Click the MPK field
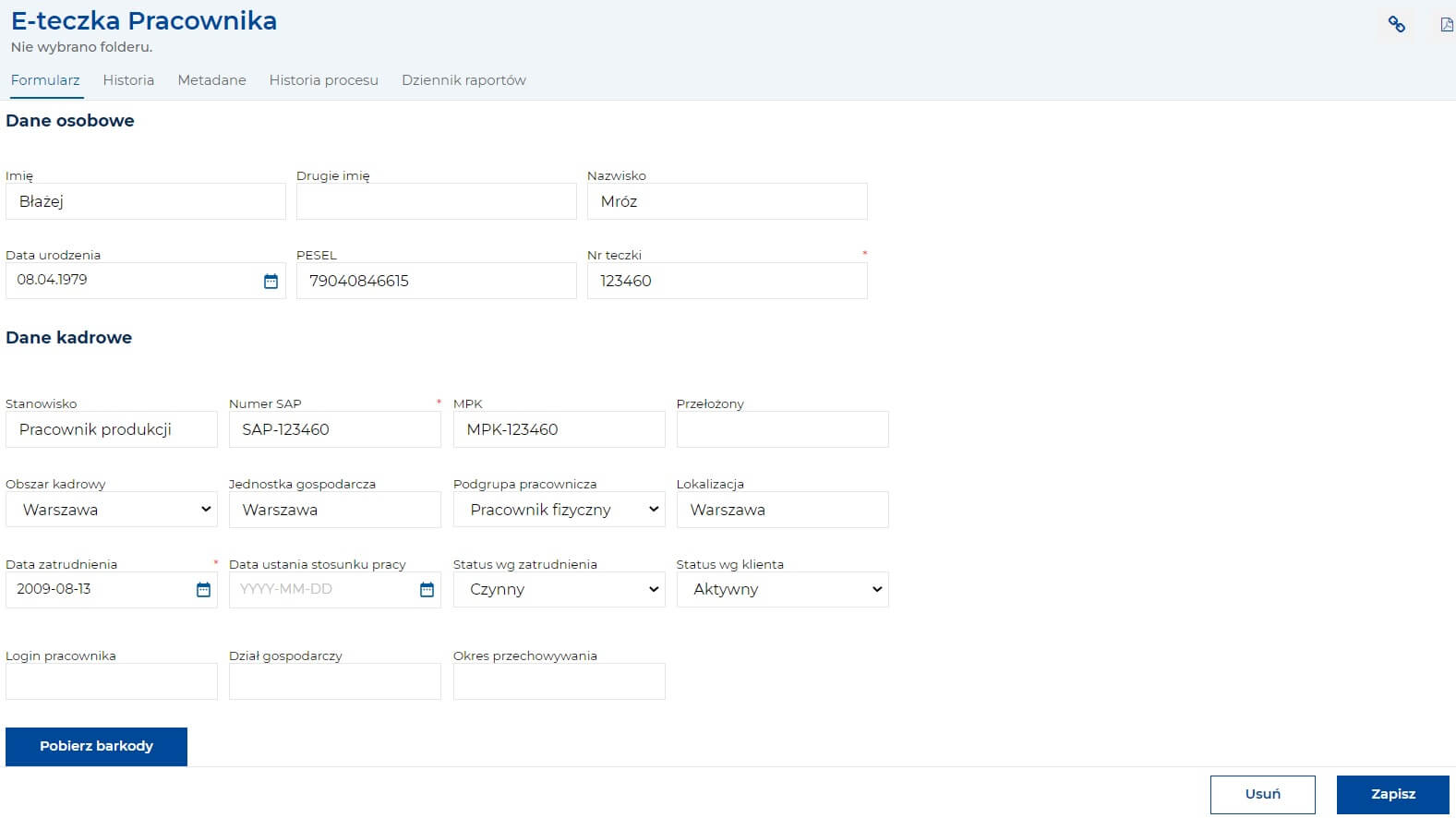 tap(559, 429)
